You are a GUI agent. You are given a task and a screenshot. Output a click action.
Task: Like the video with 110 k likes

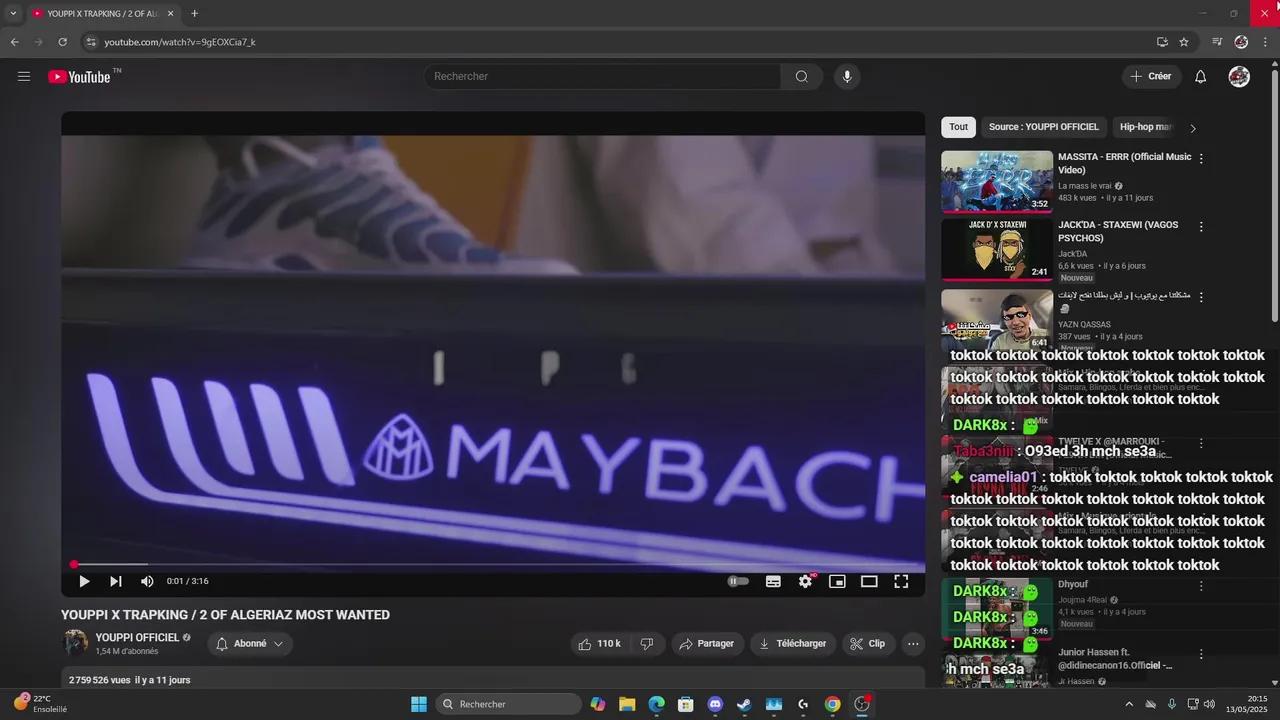(x=600, y=644)
